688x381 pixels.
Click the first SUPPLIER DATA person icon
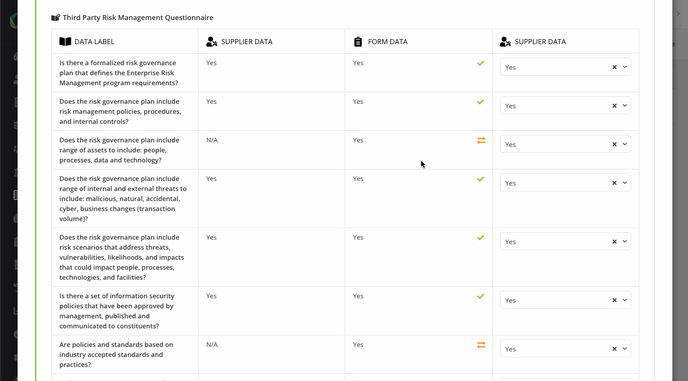pos(212,42)
